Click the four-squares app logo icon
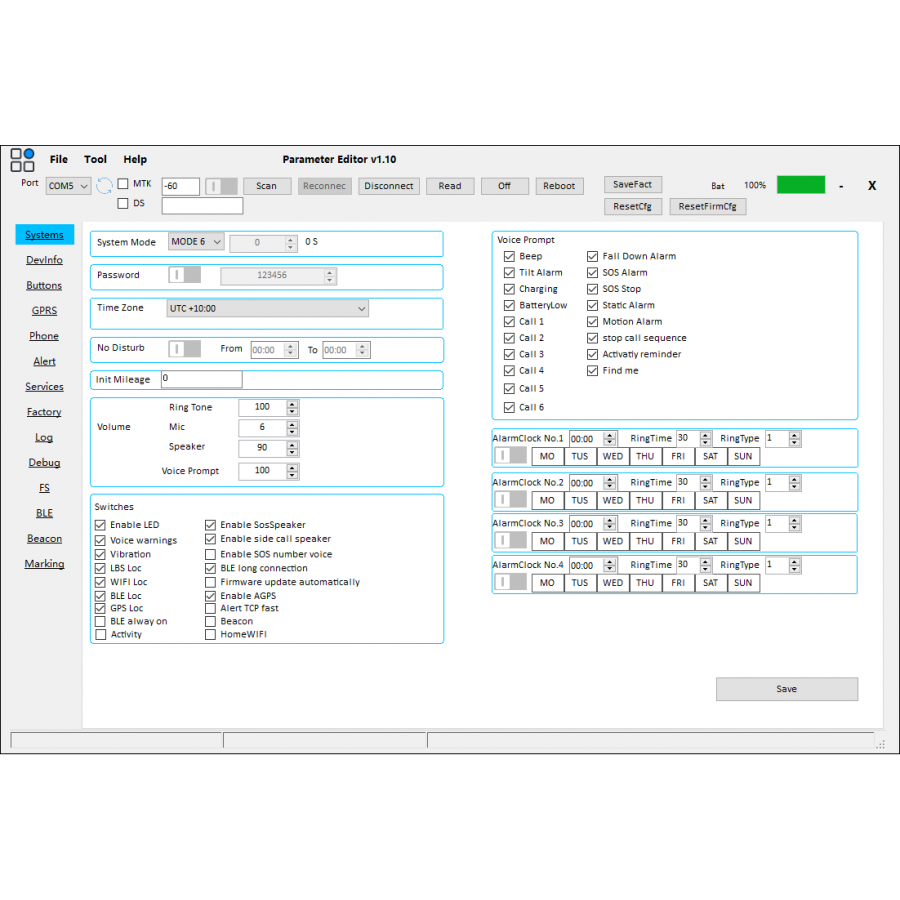900x900 pixels. [22, 160]
